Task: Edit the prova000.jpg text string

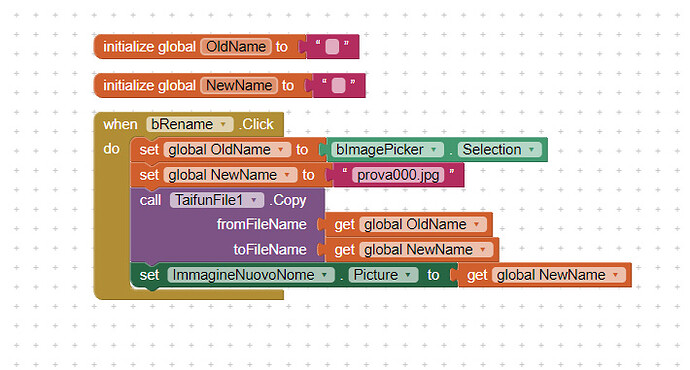Action: [398, 175]
